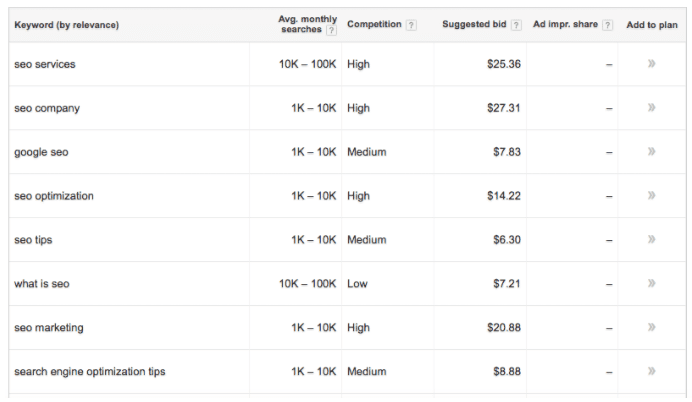Add "search engine optimization tips" to plan
Image resolution: width=692 pixels, height=402 pixels.
coord(651,372)
